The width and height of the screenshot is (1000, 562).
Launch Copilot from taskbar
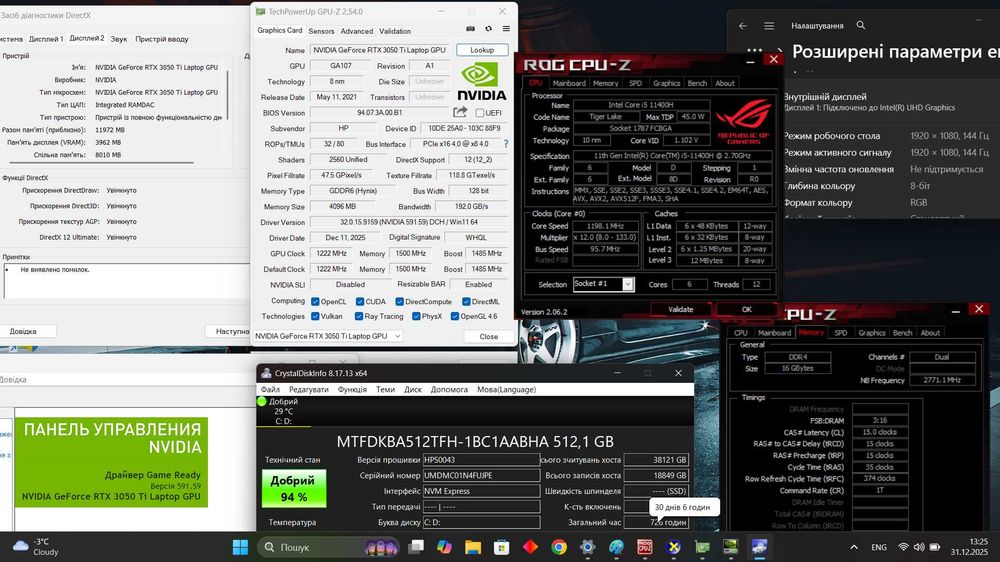coord(445,547)
